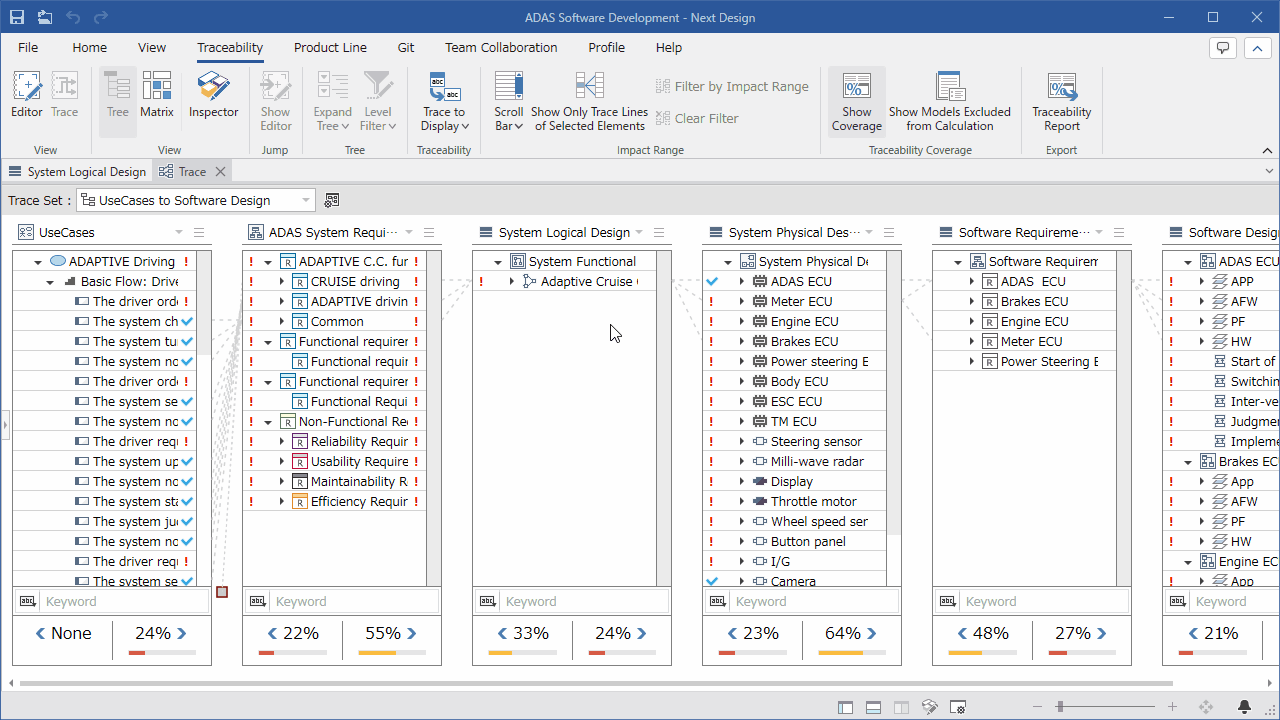Toggle Show Only Trace Lines of Selected Elements
This screenshot has width=1280, height=720.
(x=589, y=102)
